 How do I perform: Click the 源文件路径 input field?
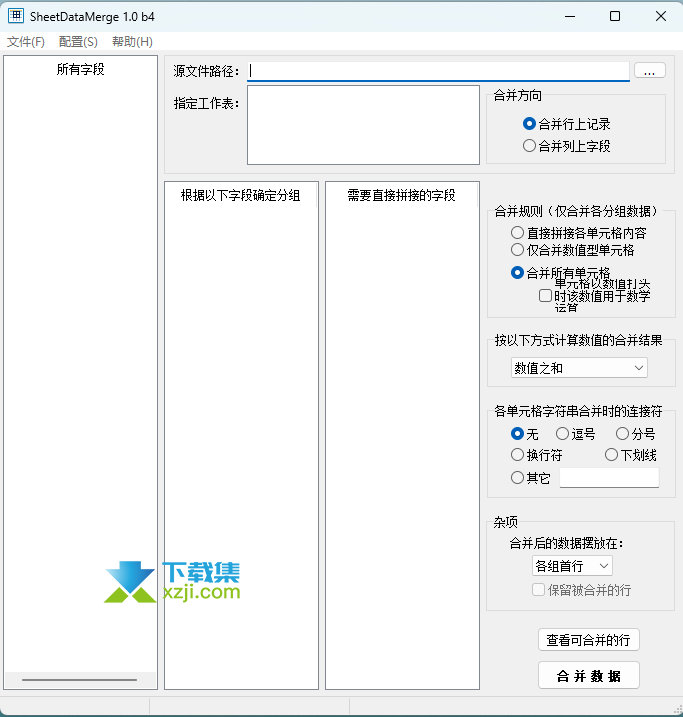[438, 71]
